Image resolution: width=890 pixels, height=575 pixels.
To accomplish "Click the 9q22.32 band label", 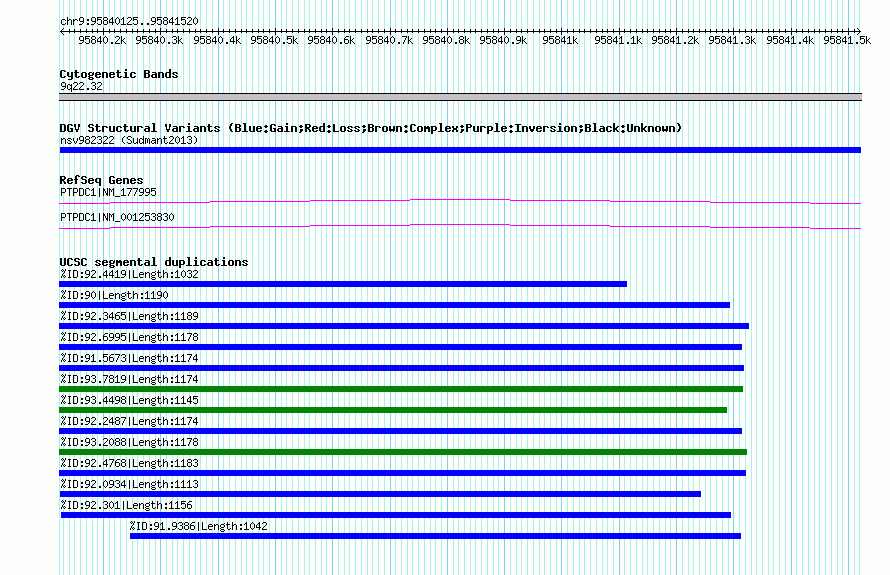I will (x=82, y=86).
